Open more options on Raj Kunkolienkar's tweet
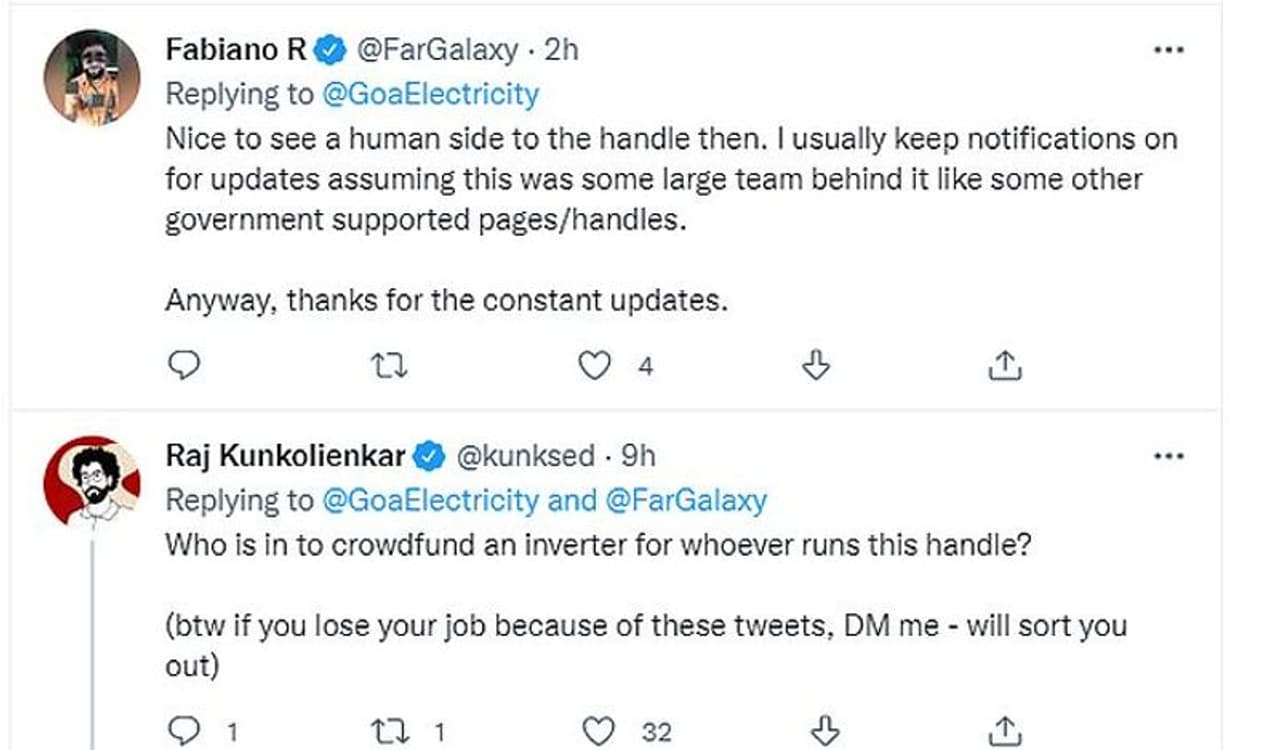The width and height of the screenshot is (1280, 750). coord(1168,456)
